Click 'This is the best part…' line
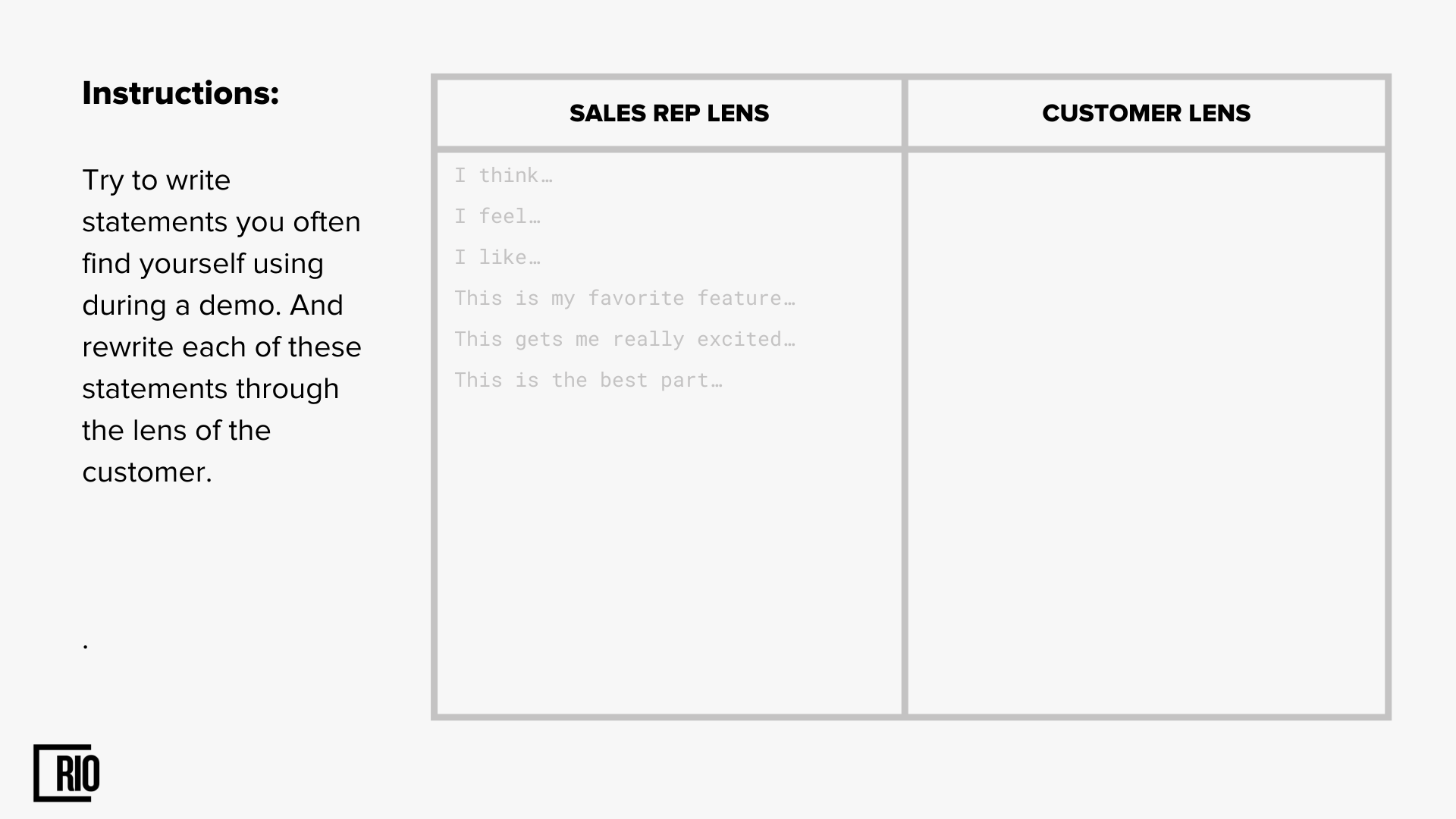Image resolution: width=1456 pixels, height=819 pixels. pos(588,380)
